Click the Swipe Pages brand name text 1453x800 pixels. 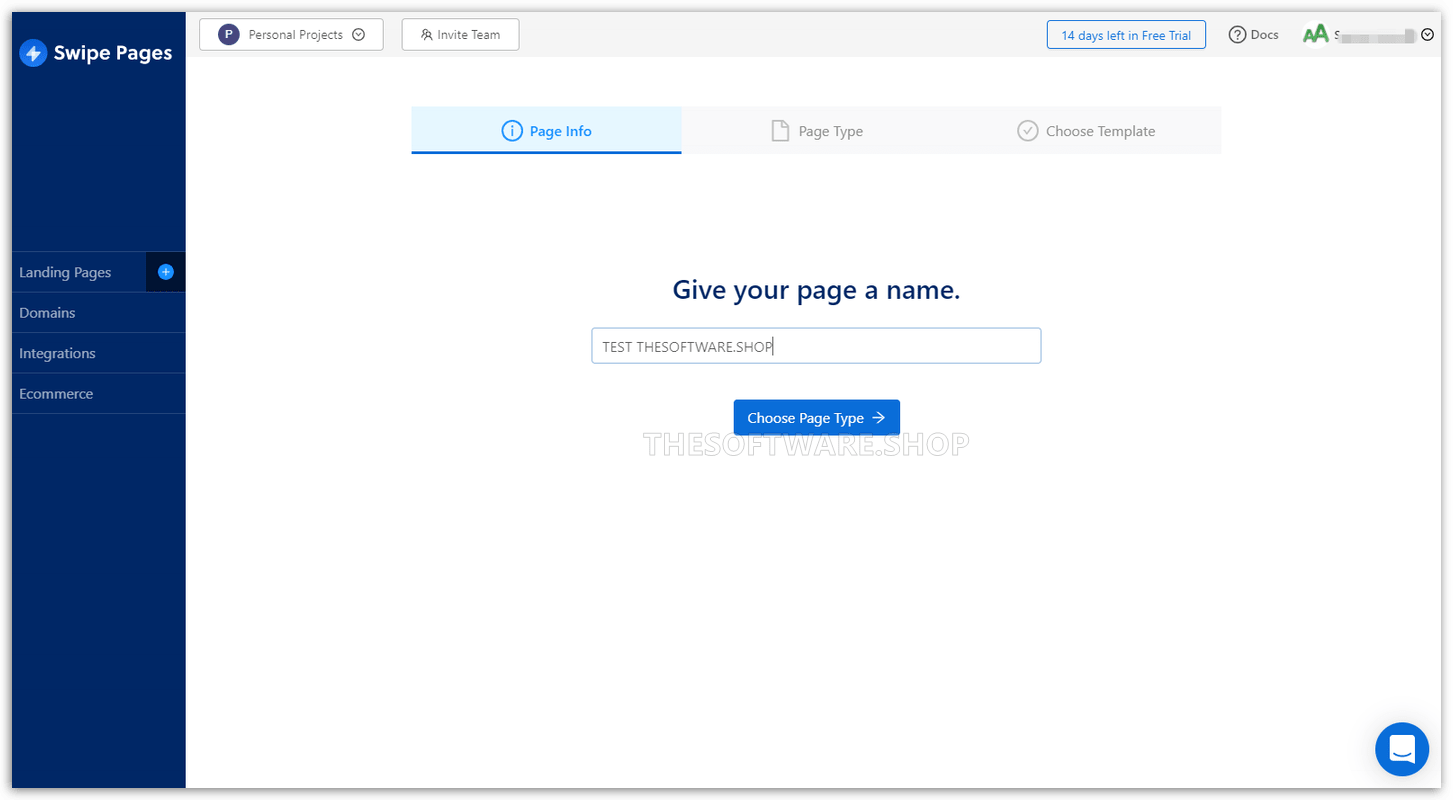tap(113, 53)
